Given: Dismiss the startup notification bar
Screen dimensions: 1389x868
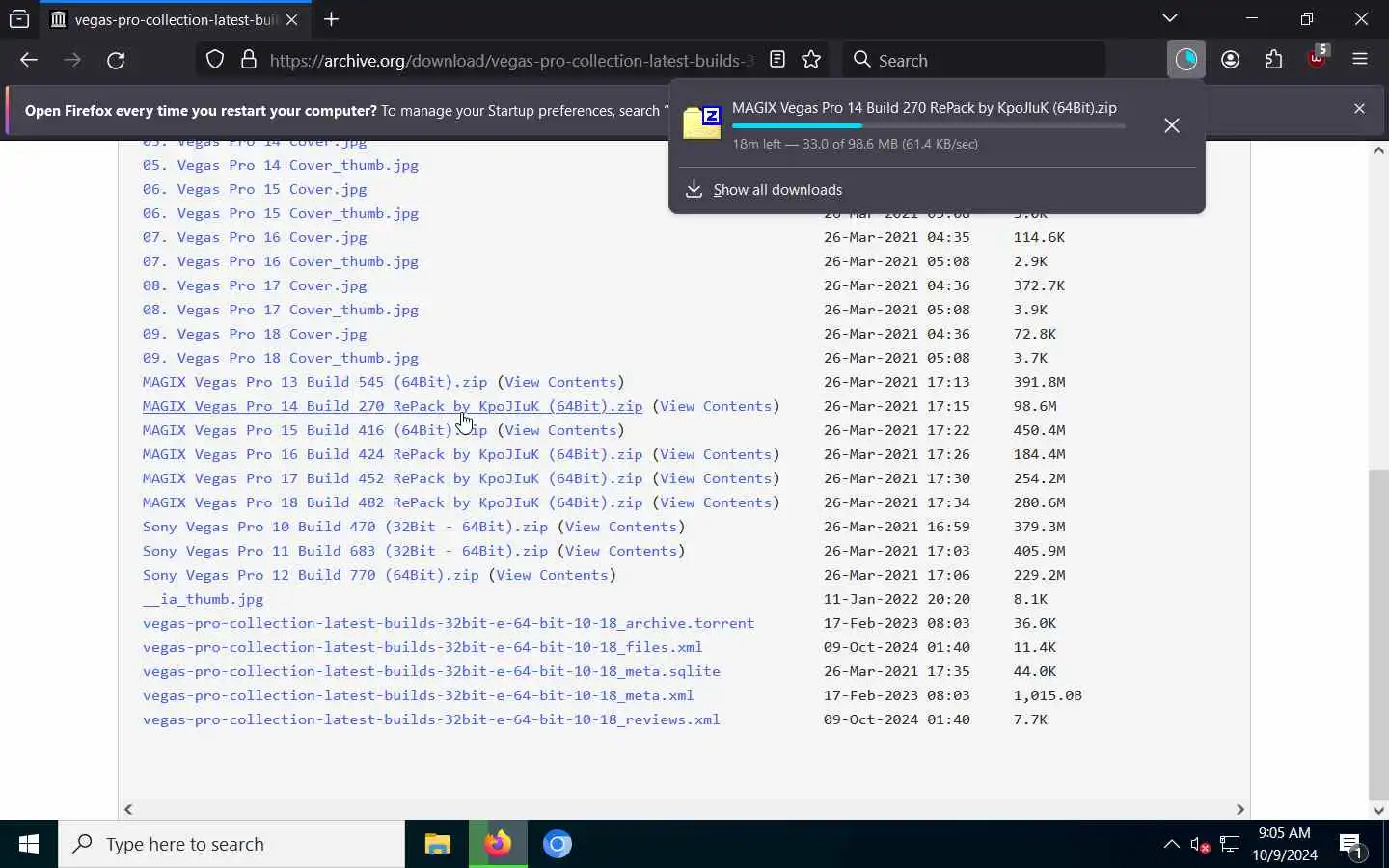Looking at the screenshot, I should 1359,109.
